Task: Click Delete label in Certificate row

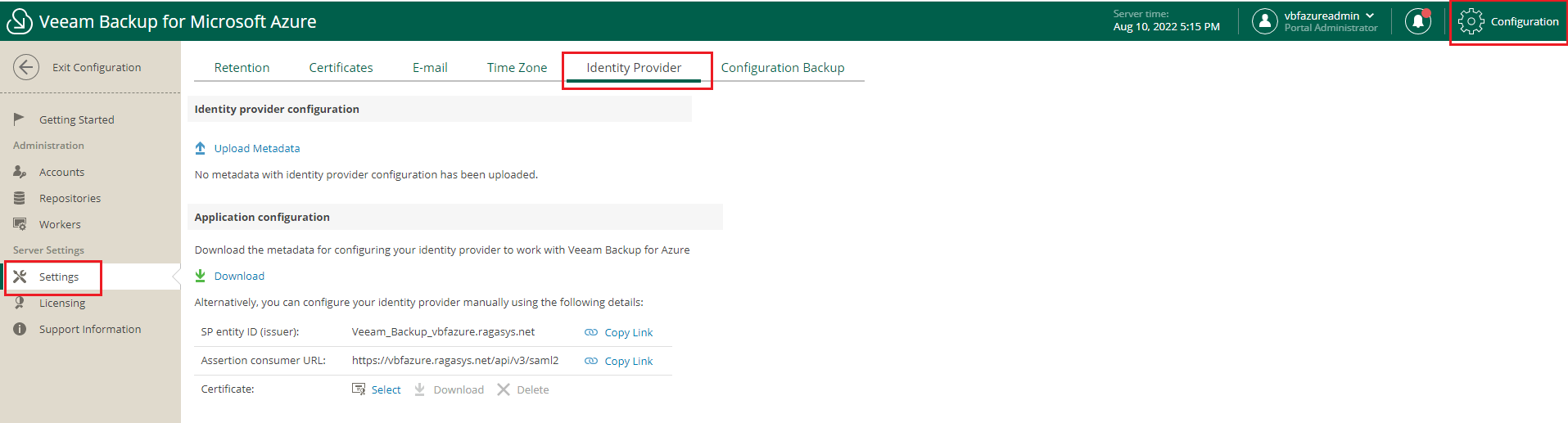Action: coord(533,389)
